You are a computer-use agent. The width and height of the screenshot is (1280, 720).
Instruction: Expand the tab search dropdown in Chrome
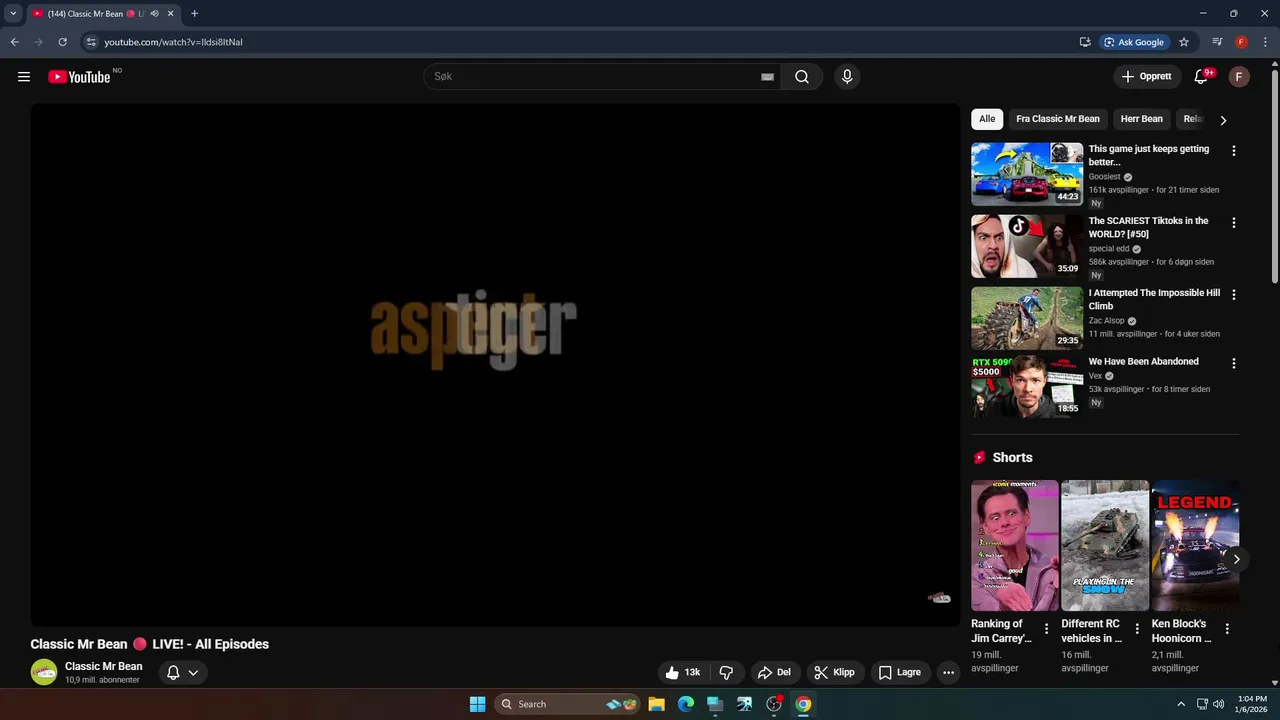(x=13, y=14)
